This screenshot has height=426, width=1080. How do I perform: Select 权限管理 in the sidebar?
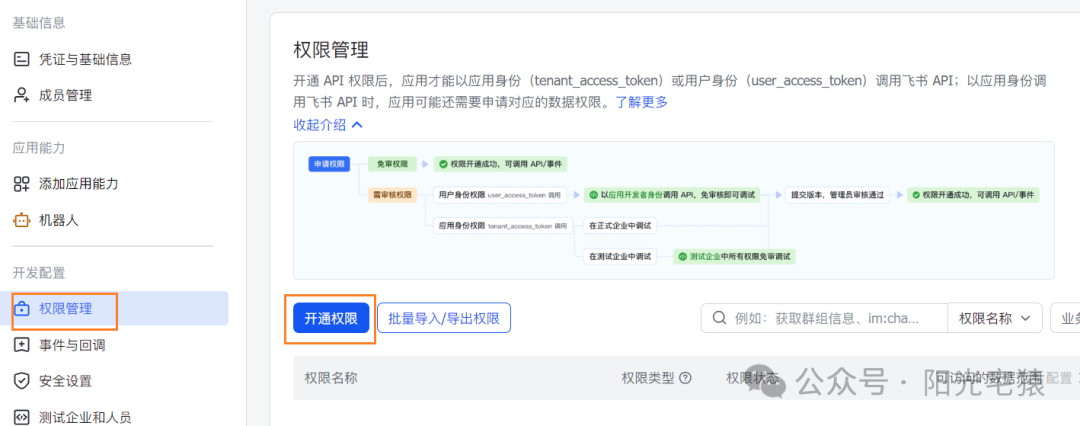pos(114,308)
